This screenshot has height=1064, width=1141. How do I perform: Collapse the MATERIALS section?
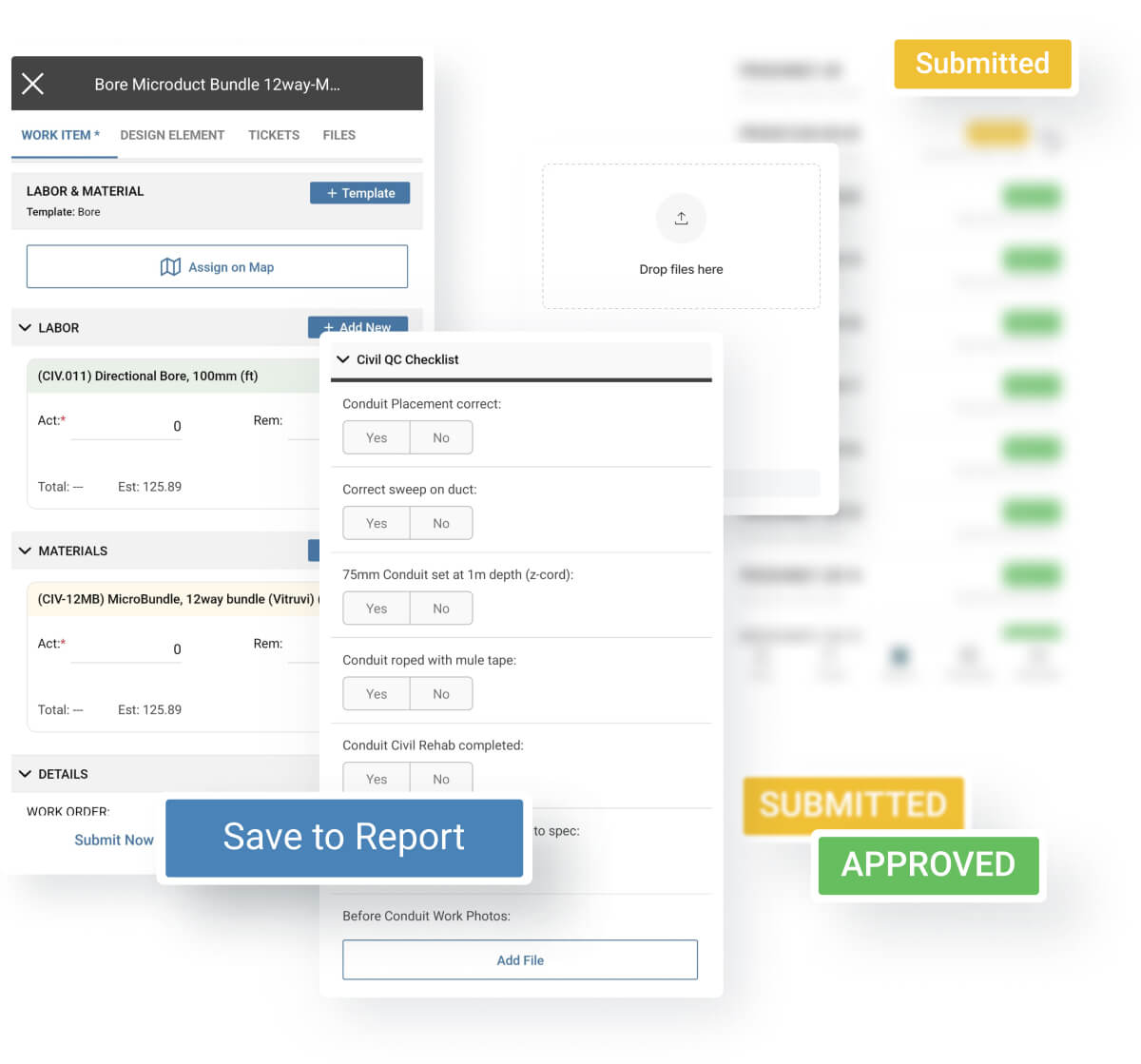25,551
